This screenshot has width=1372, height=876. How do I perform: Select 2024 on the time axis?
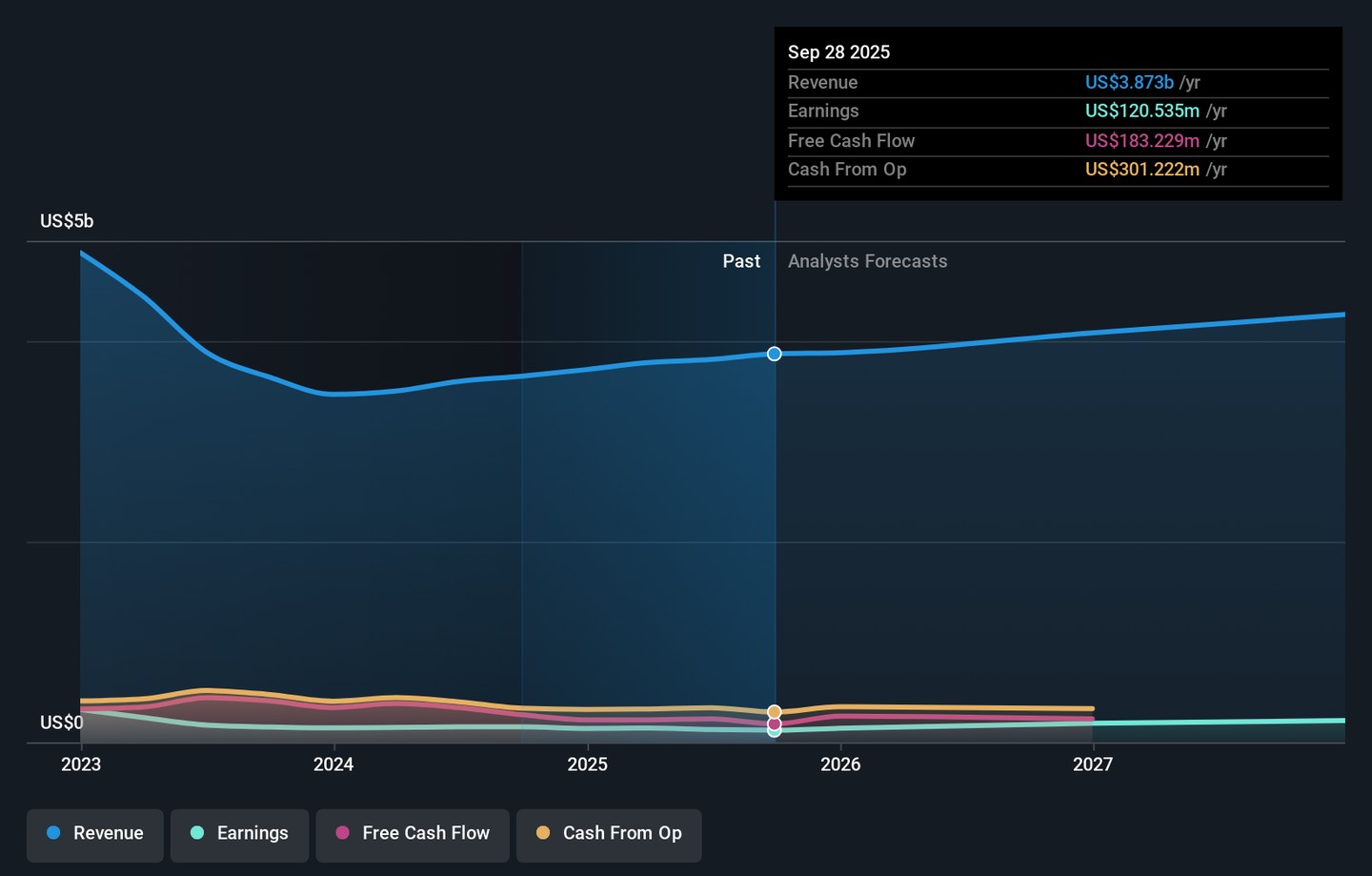coord(333,764)
